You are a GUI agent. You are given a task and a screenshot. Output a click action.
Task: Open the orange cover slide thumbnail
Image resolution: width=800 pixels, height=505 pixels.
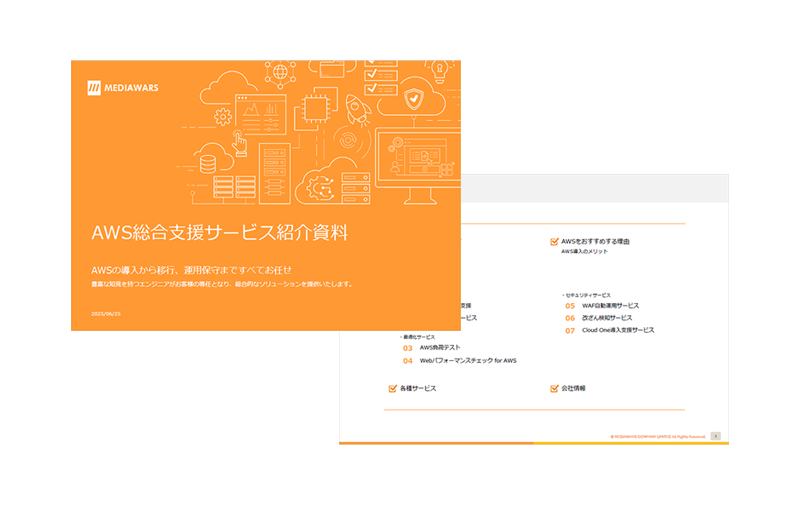point(266,195)
